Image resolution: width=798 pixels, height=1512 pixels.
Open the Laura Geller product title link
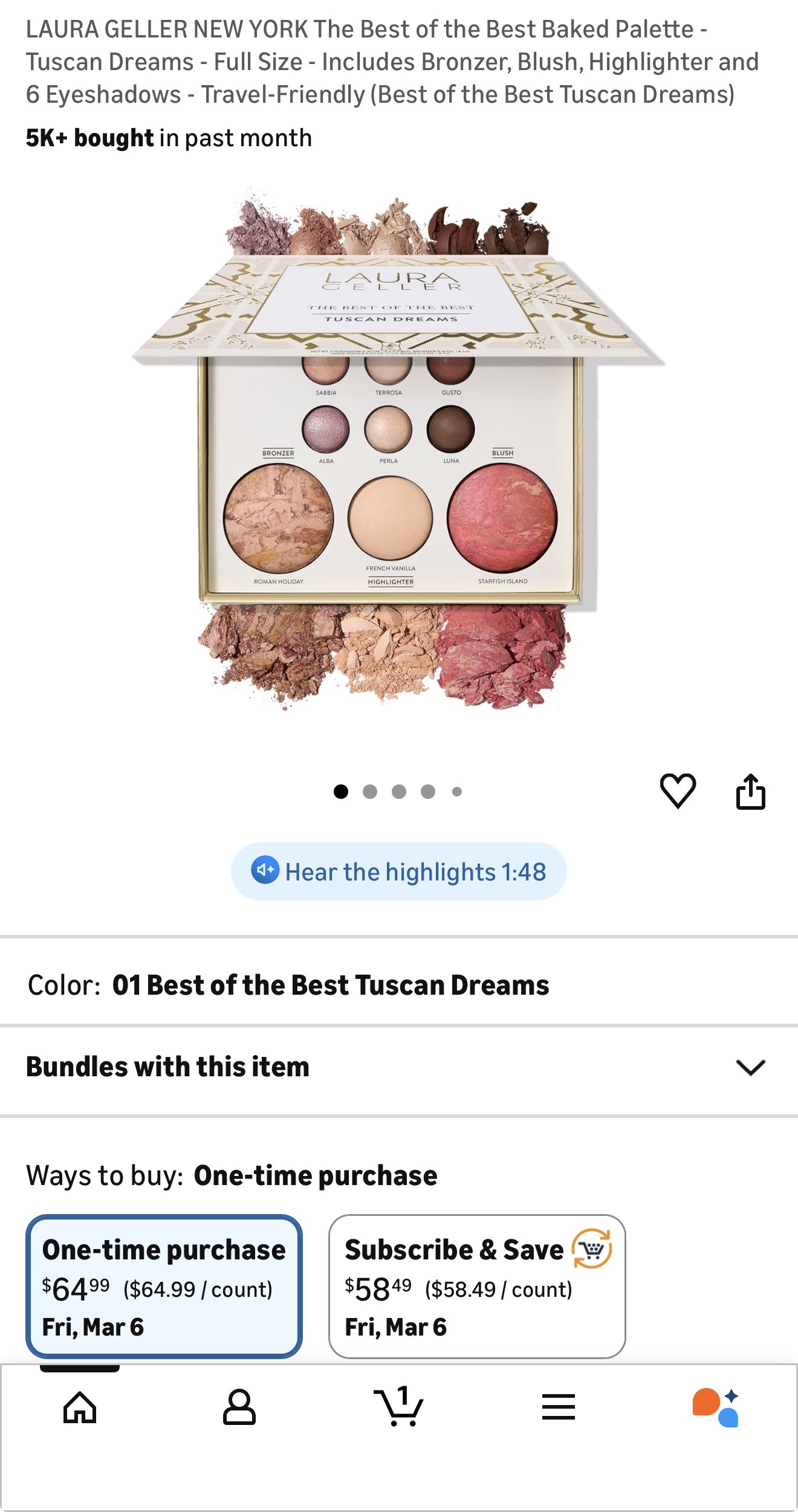(392, 62)
